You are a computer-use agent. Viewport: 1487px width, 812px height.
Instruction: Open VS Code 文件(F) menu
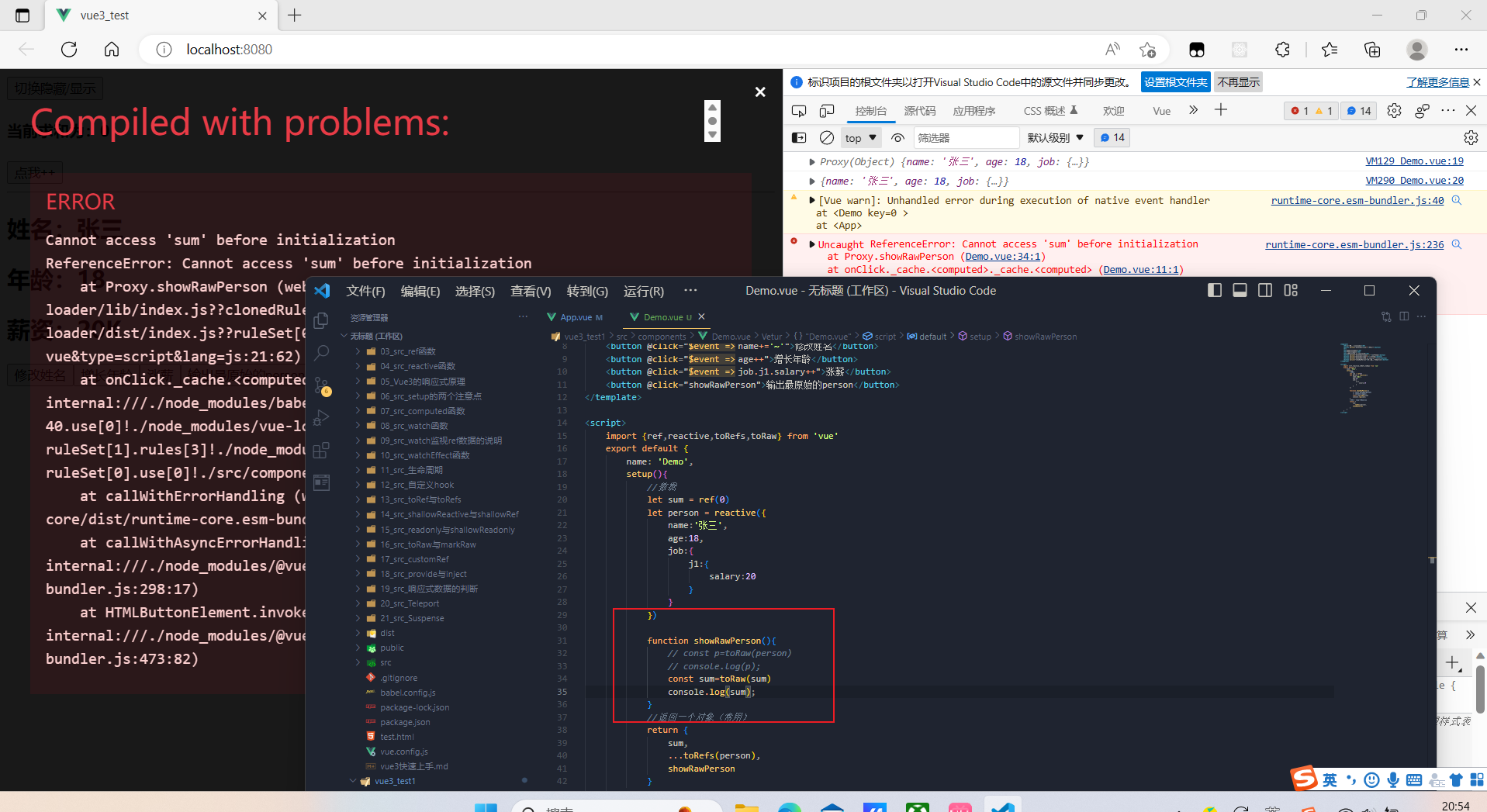click(x=365, y=291)
